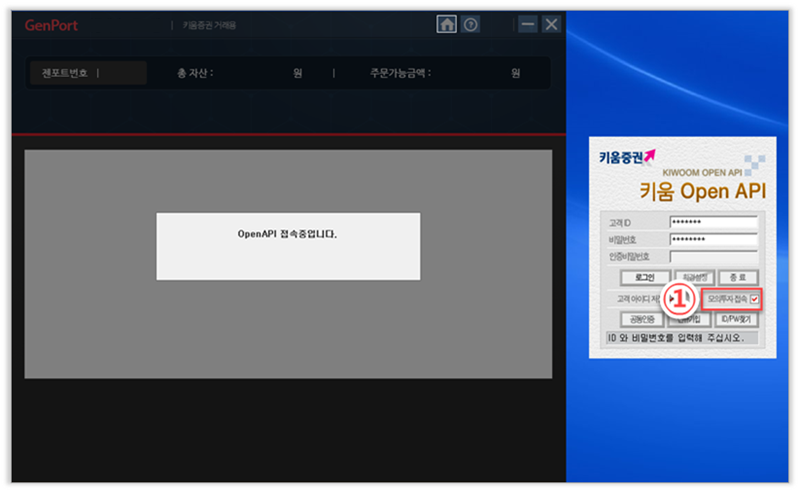Enable the 모의투자 접속 checkbox

pyautogui.click(x=754, y=299)
